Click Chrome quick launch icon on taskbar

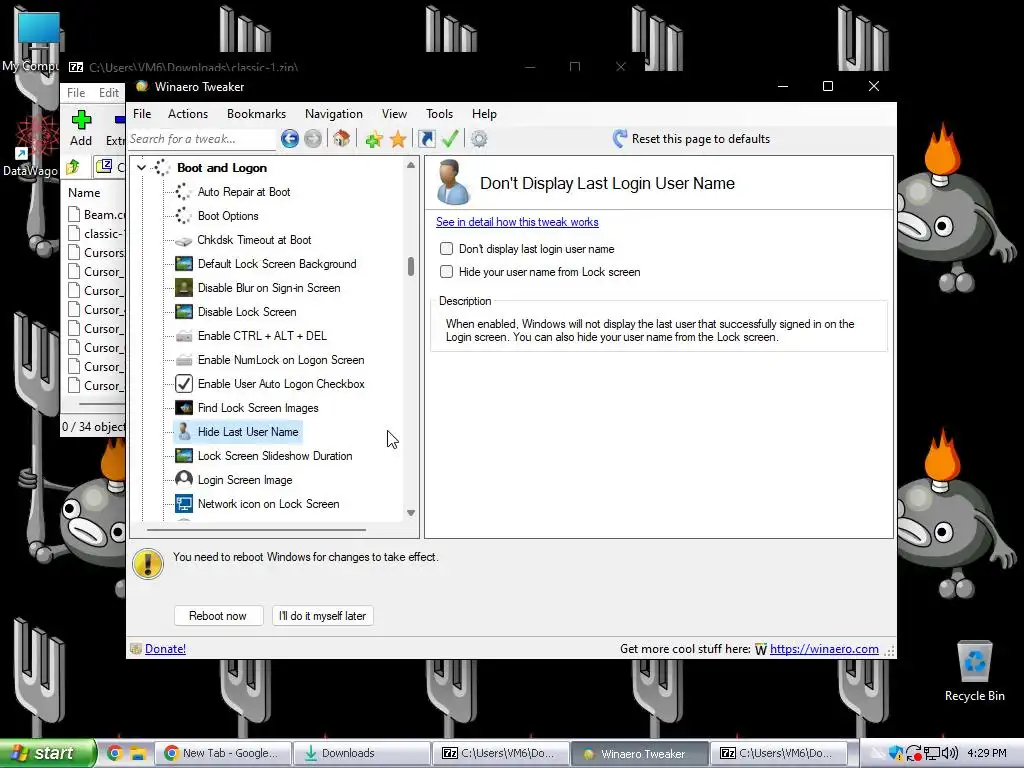tap(114, 753)
